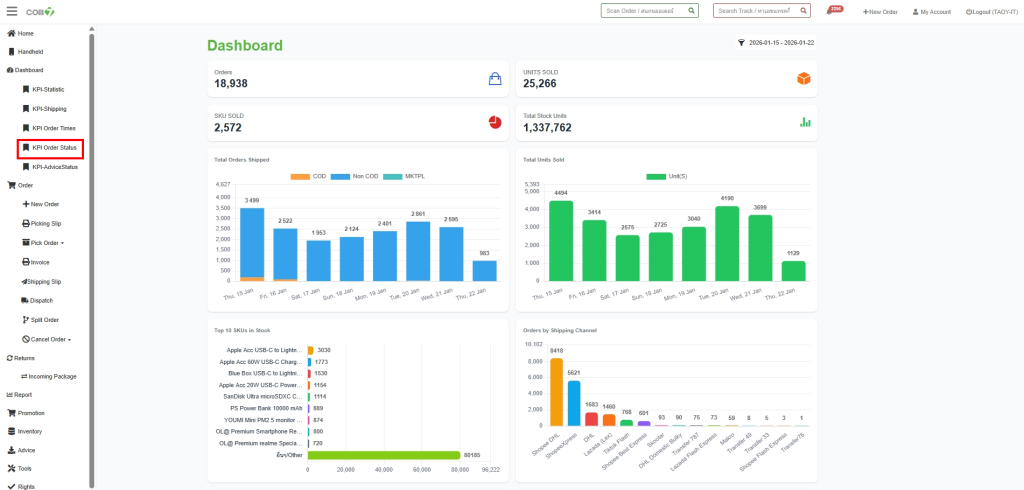The image size is (1024, 490).
Task: Log out using Logout (TAOY-IT)
Action: (x=990, y=12)
